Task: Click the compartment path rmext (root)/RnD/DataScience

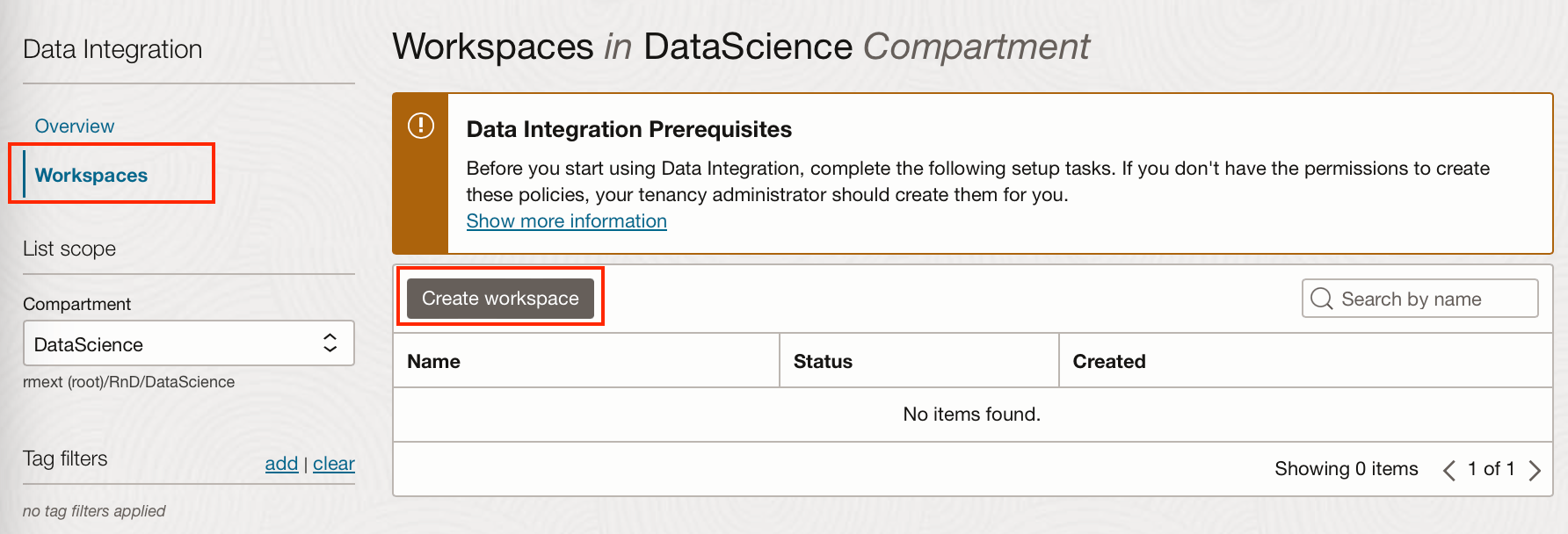Action: [x=129, y=382]
